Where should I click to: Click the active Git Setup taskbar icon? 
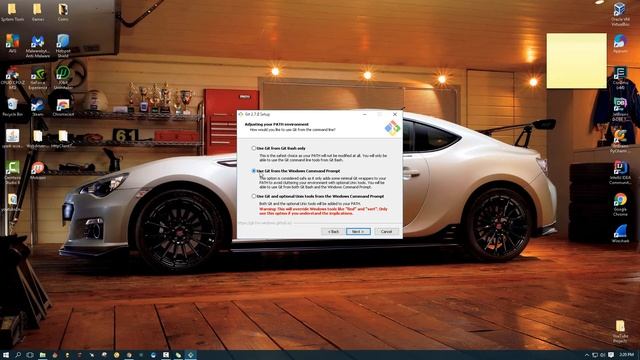pyautogui.click(x=191, y=355)
